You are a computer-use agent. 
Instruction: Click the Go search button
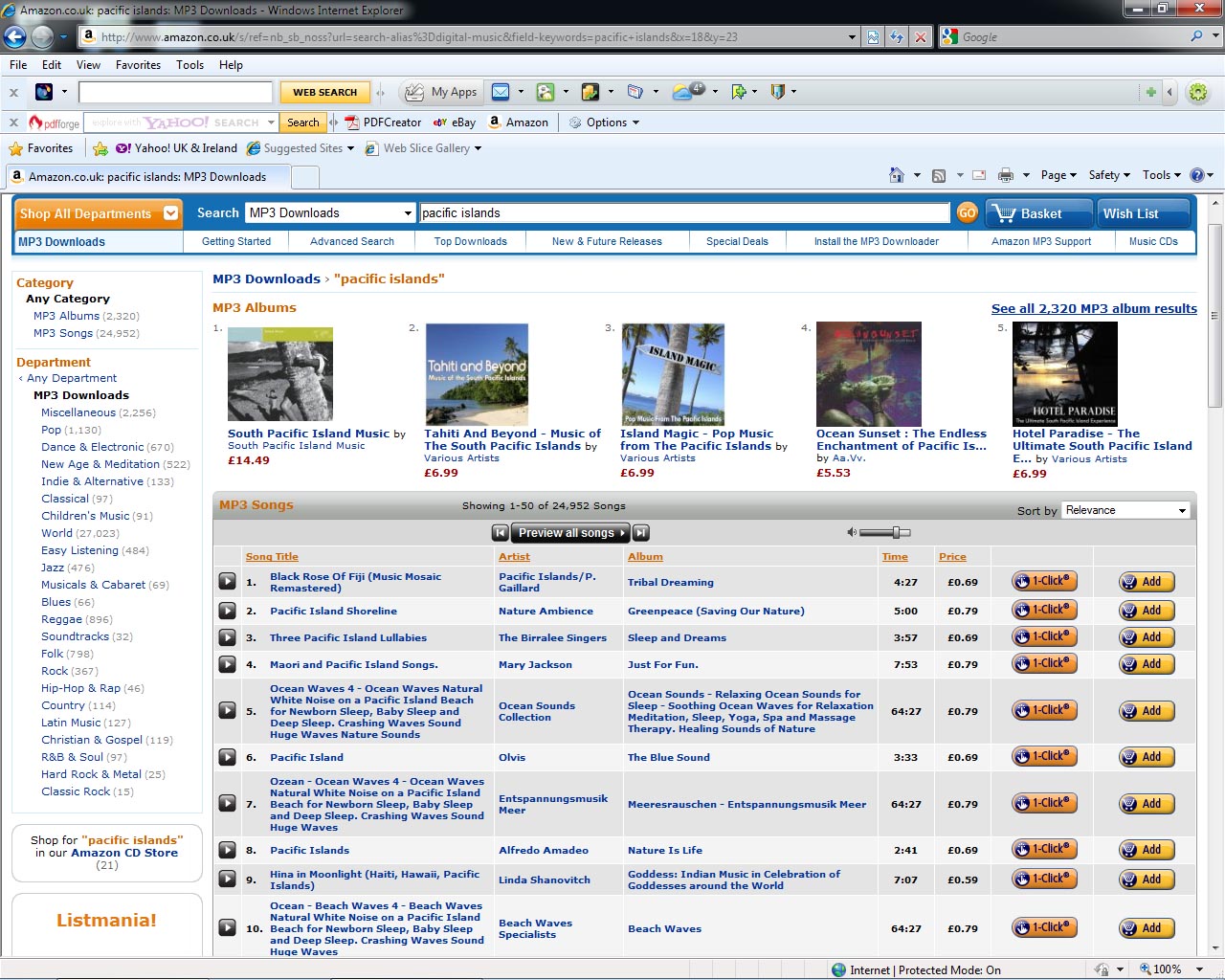[x=967, y=212]
